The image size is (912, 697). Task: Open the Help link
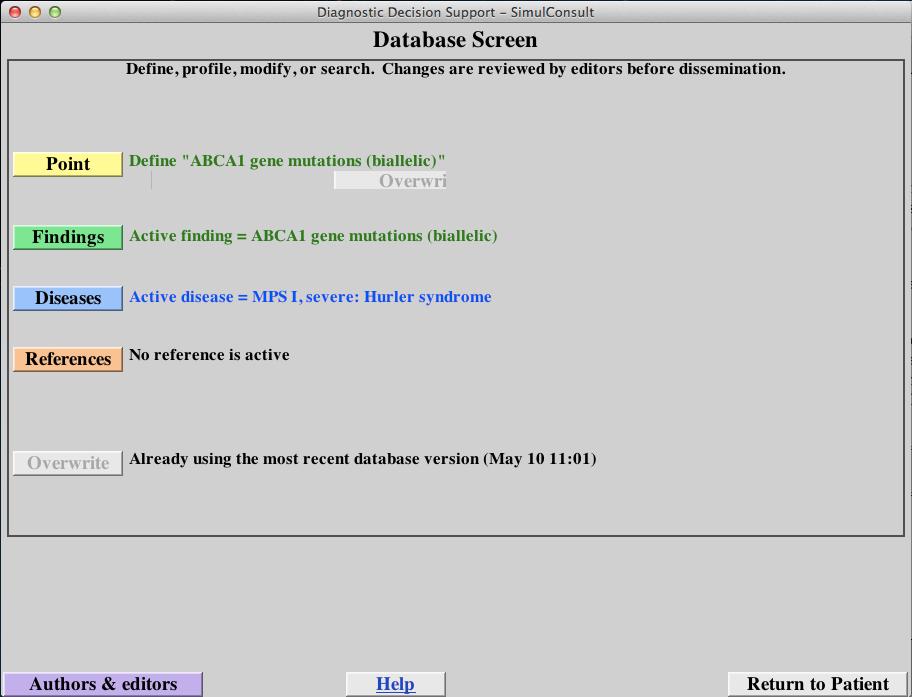395,684
